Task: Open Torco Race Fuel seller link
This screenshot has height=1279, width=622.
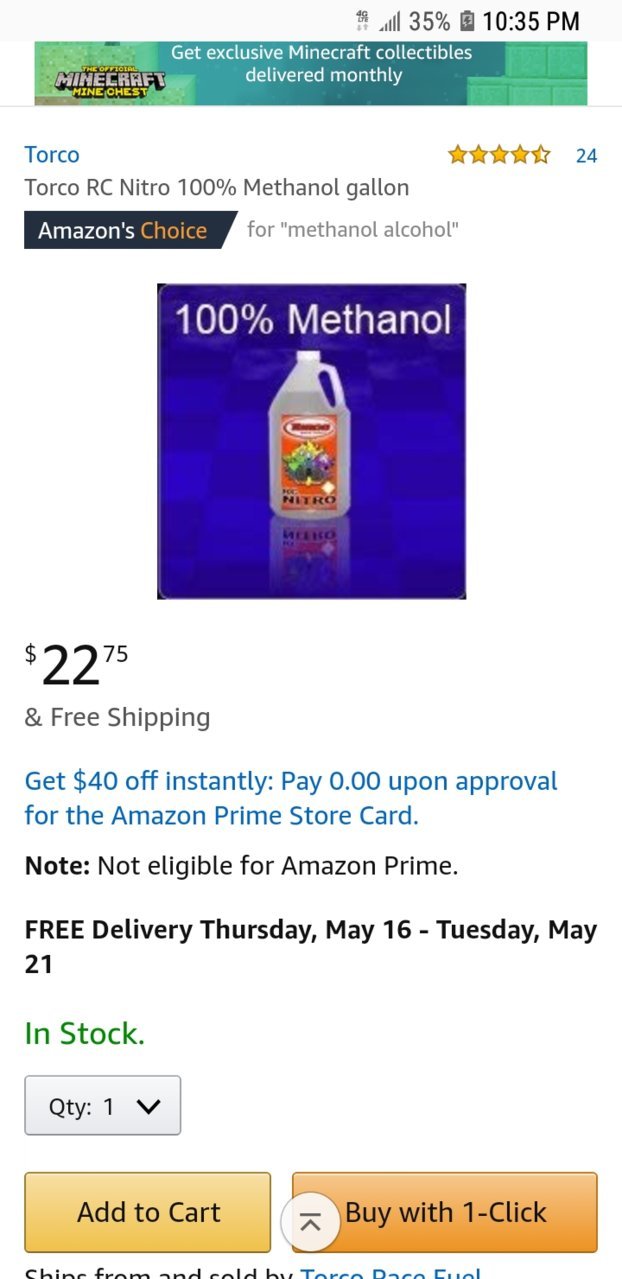Action: pos(391,1273)
